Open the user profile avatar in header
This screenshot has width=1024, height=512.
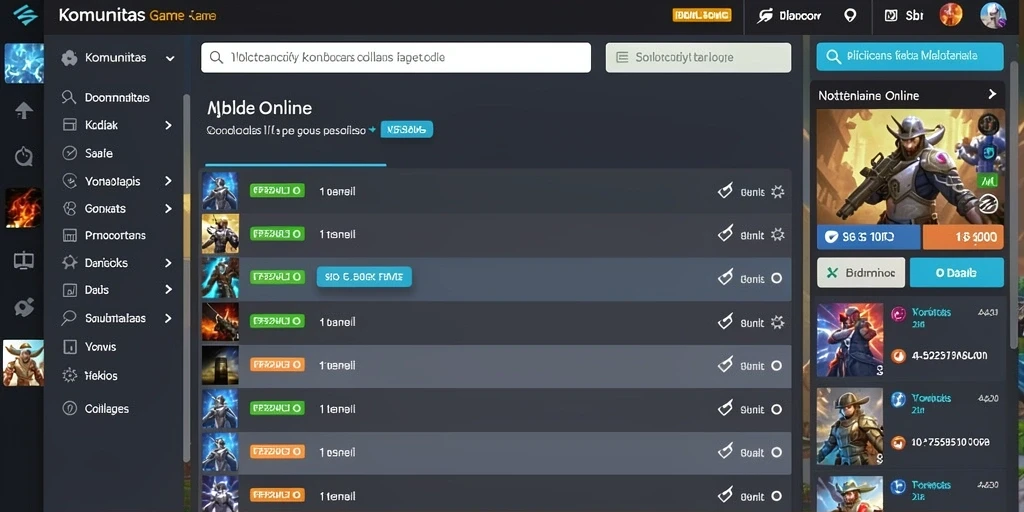point(993,15)
